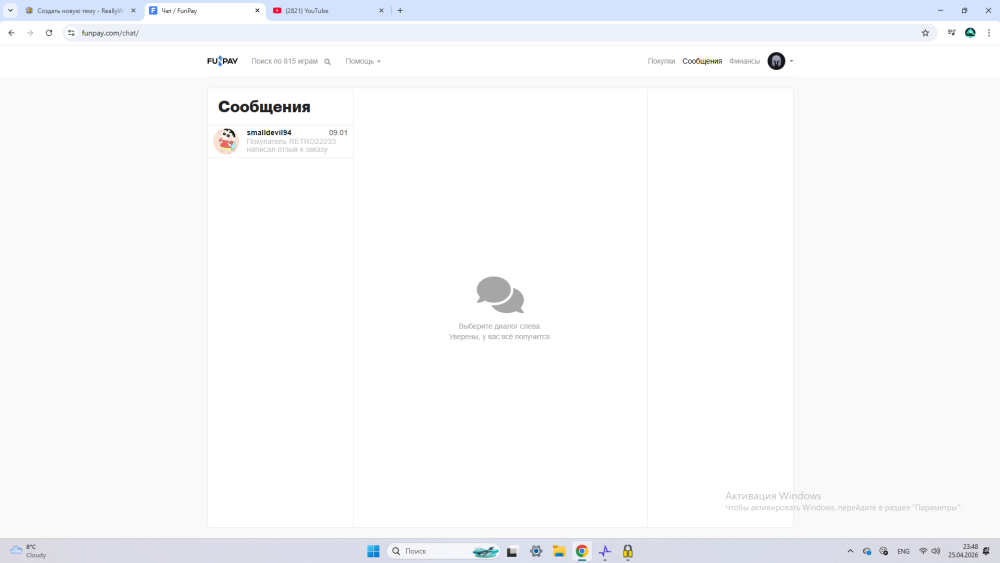Open the Chrome three-dot menu
Viewport: 1000px width, 563px height.
pos(989,33)
